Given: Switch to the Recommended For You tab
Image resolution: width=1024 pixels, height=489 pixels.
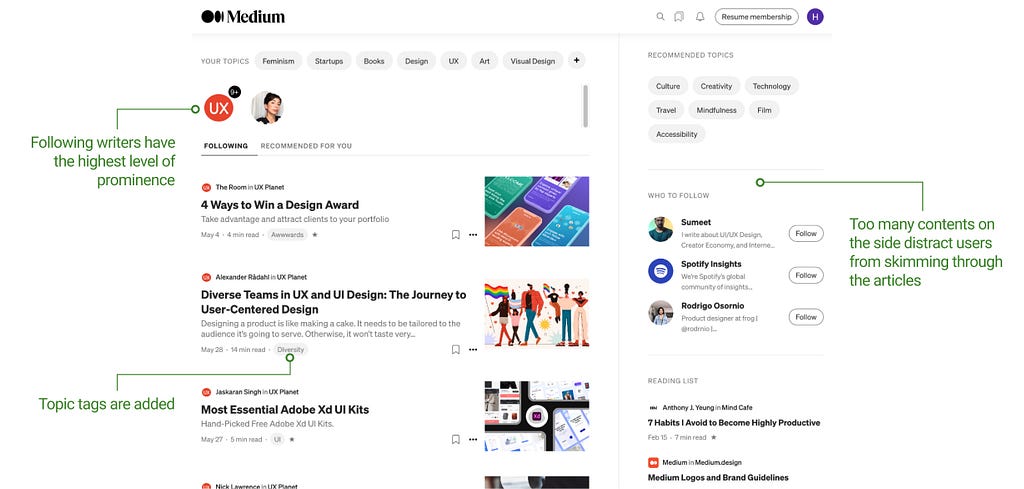Looking at the screenshot, I should (x=306, y=146).
